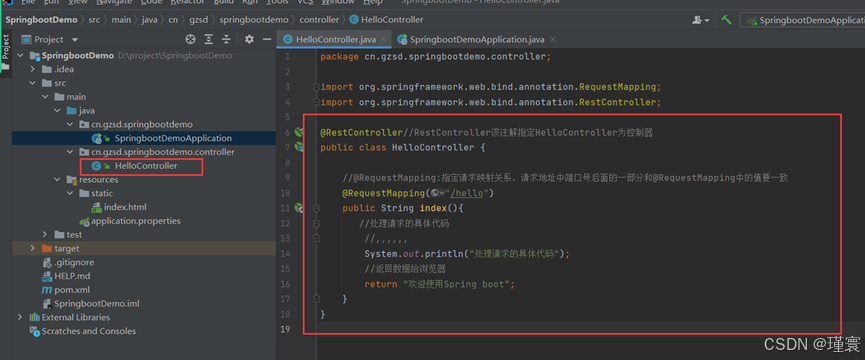
Task: Collapse the SpringbootDemo root node
Action: pos(20,56)
